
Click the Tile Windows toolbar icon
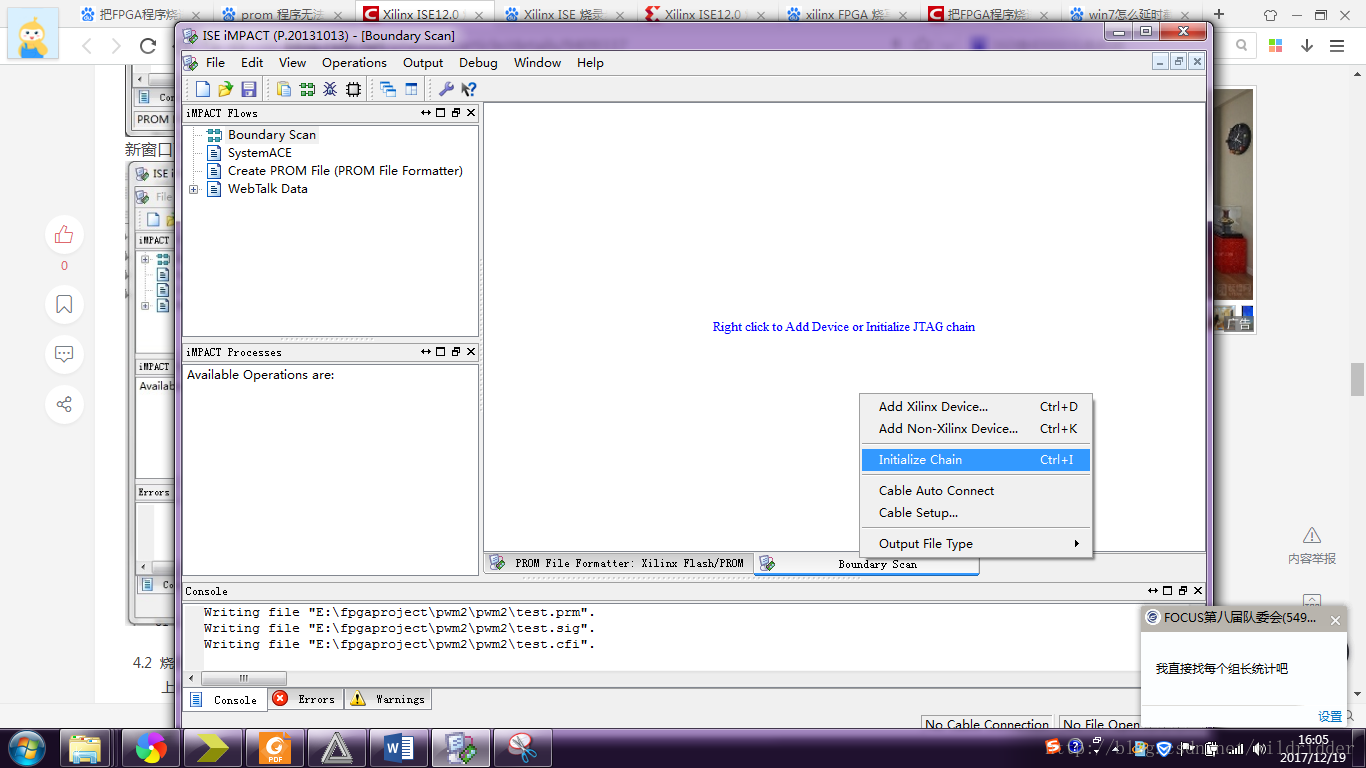tap(411, 89)
